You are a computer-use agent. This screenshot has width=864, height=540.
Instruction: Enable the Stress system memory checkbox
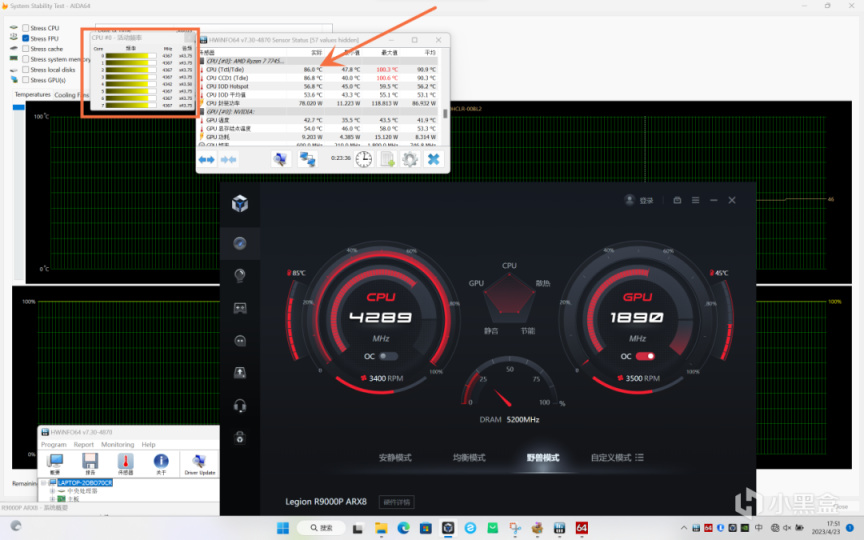point(25,59)
